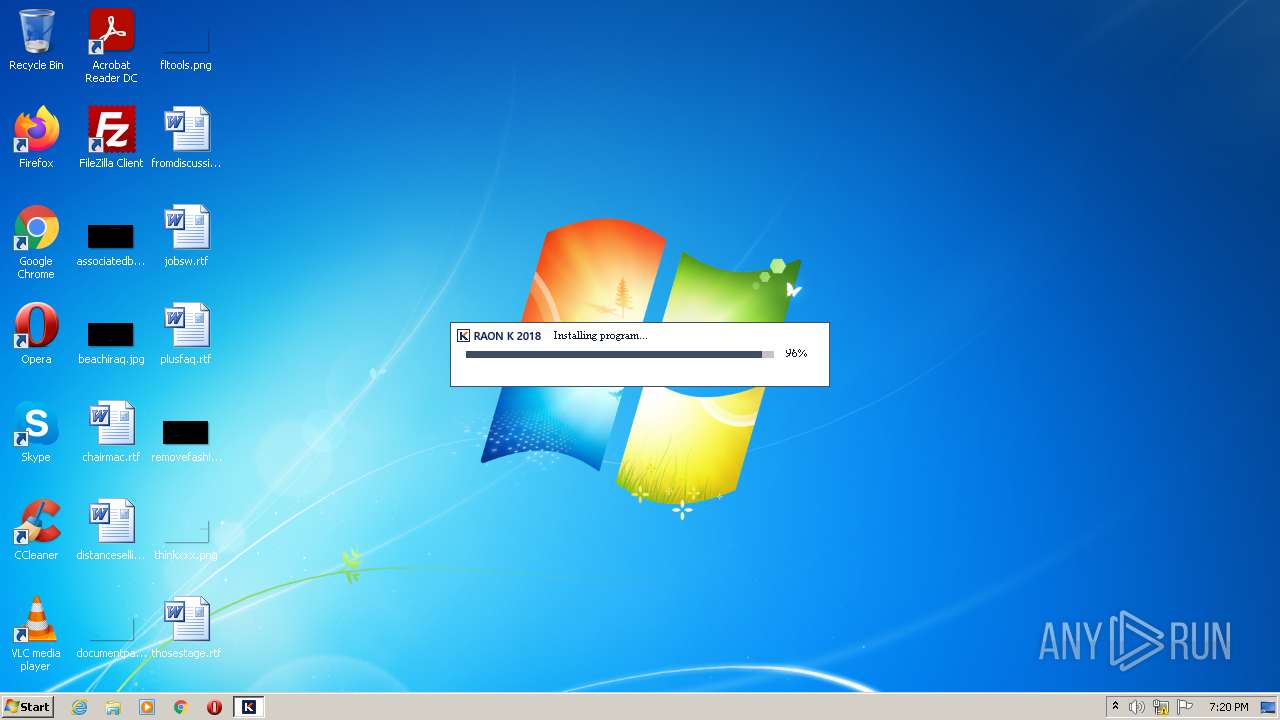Launch the Opera desktop shortcut
This screenshot has height=720, width=1280.
pos(36,334)
